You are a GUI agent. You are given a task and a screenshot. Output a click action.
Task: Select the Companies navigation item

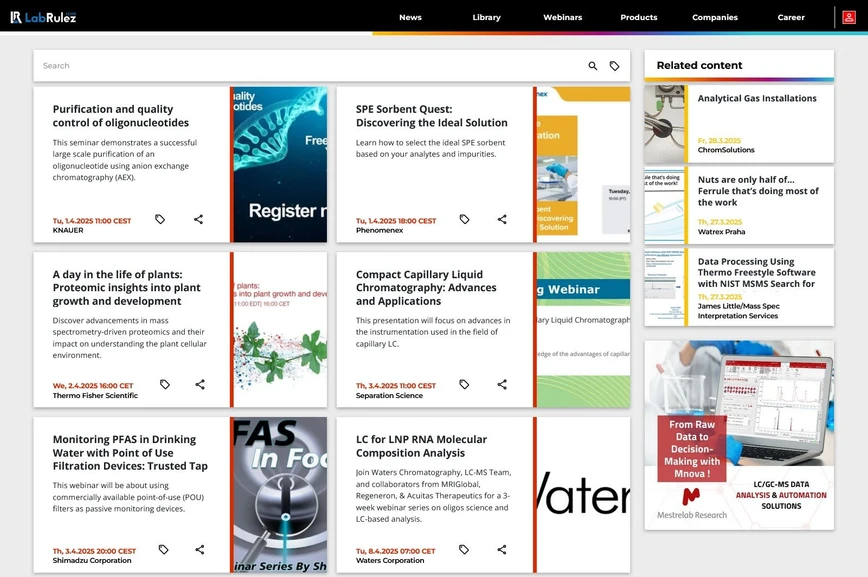pyautogui.click(x=714, y=17)
